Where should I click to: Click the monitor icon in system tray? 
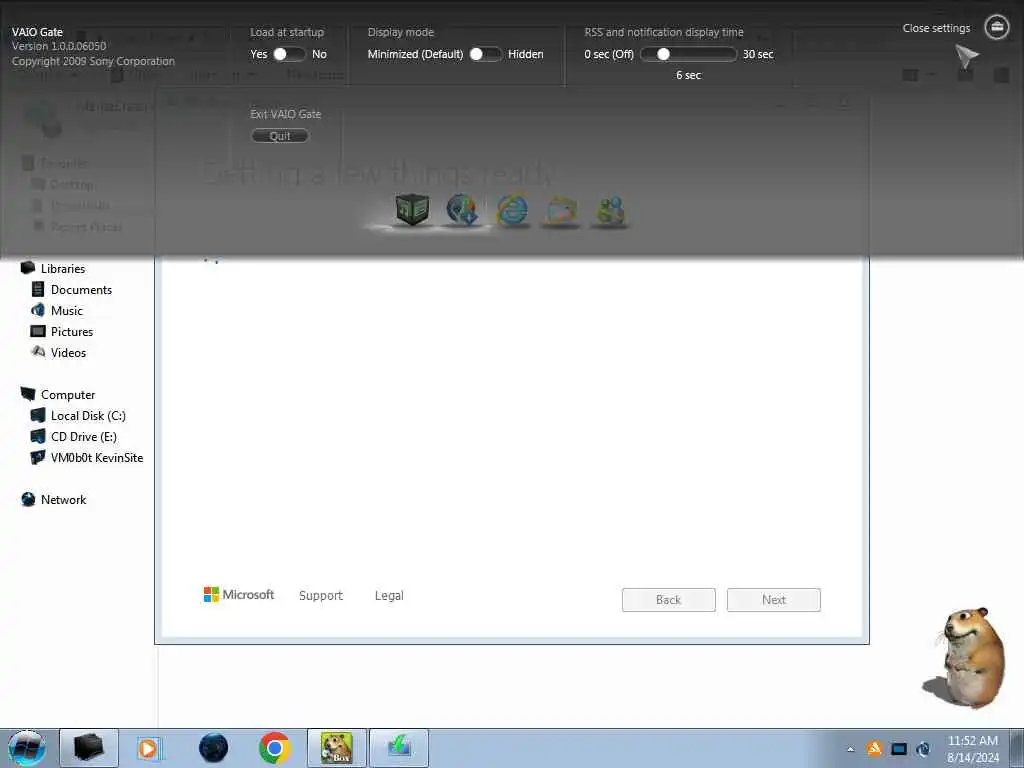pos(899,749)
